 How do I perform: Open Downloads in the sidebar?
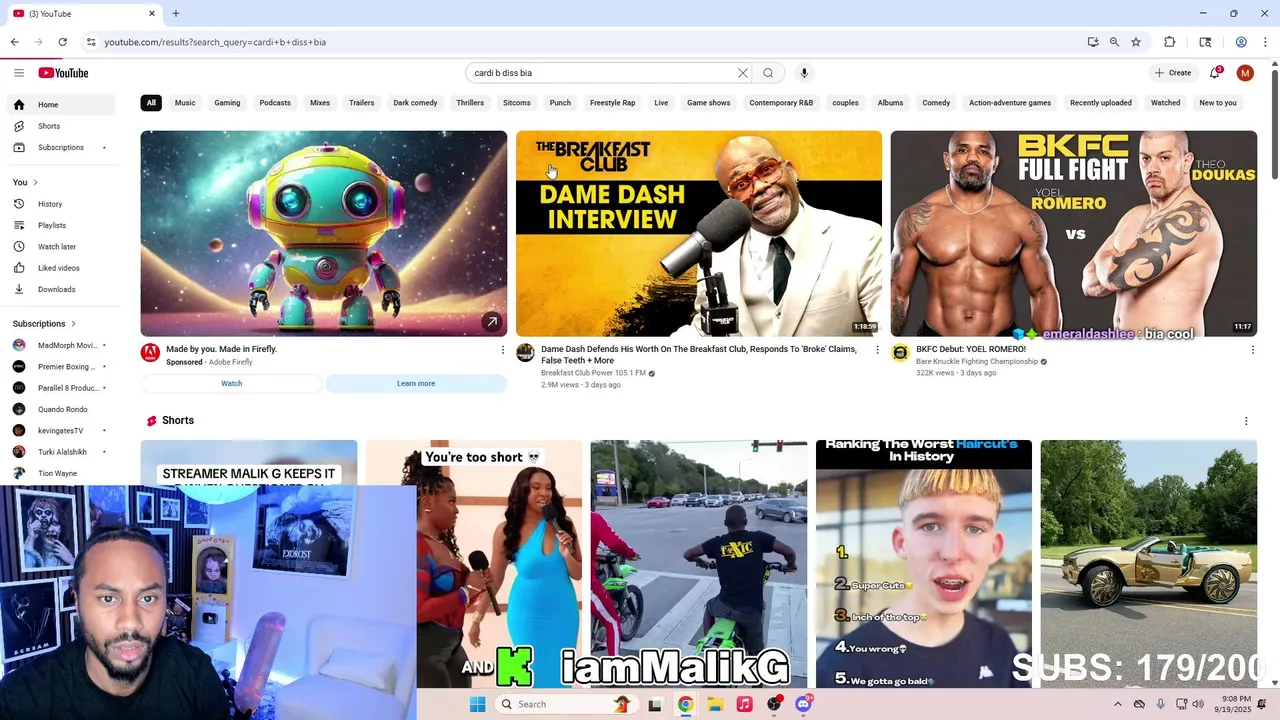pos(60,289)
